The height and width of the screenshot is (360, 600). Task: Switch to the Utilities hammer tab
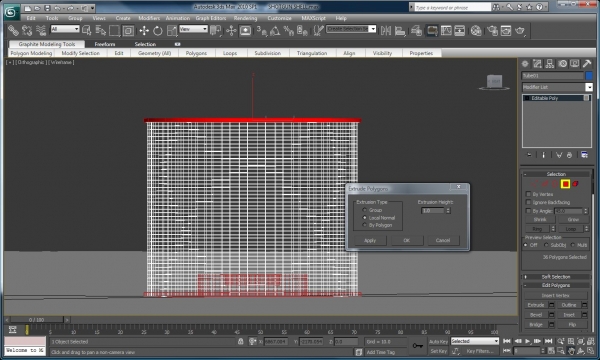click(587, 64)
